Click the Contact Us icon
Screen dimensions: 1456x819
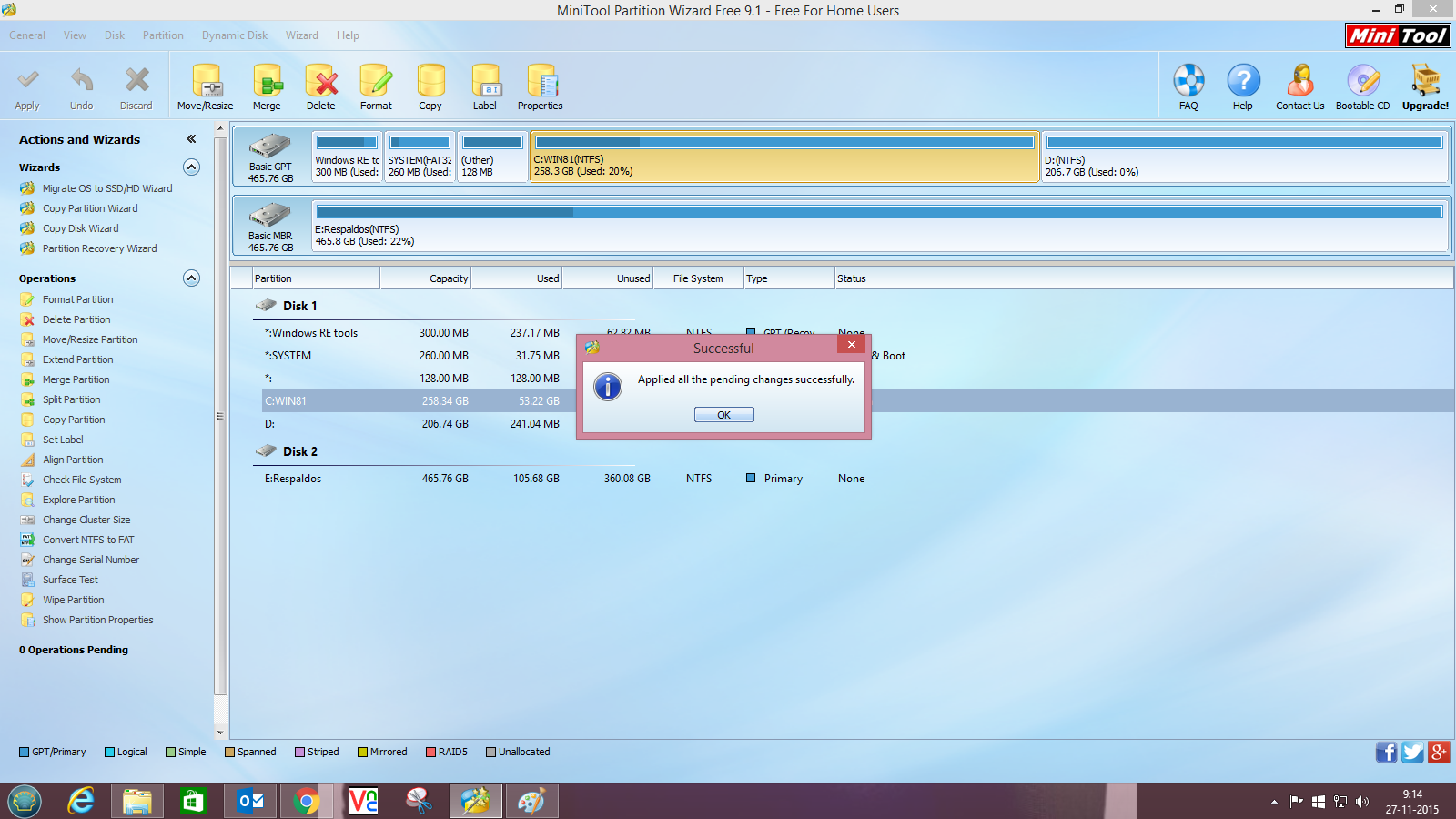coord(1300,80)
